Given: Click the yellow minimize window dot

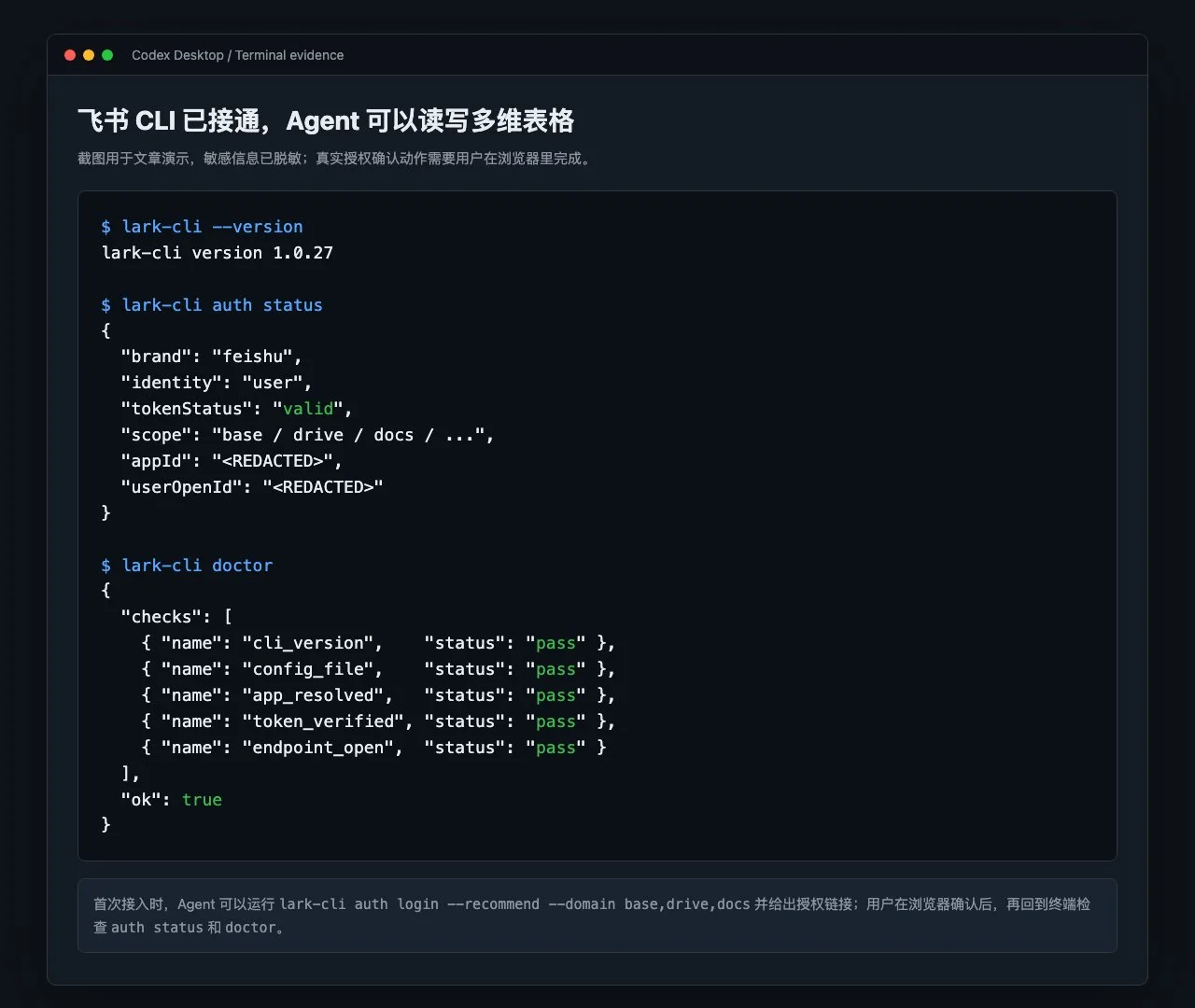Looking at the screenshot, I should tap(89, 55).
